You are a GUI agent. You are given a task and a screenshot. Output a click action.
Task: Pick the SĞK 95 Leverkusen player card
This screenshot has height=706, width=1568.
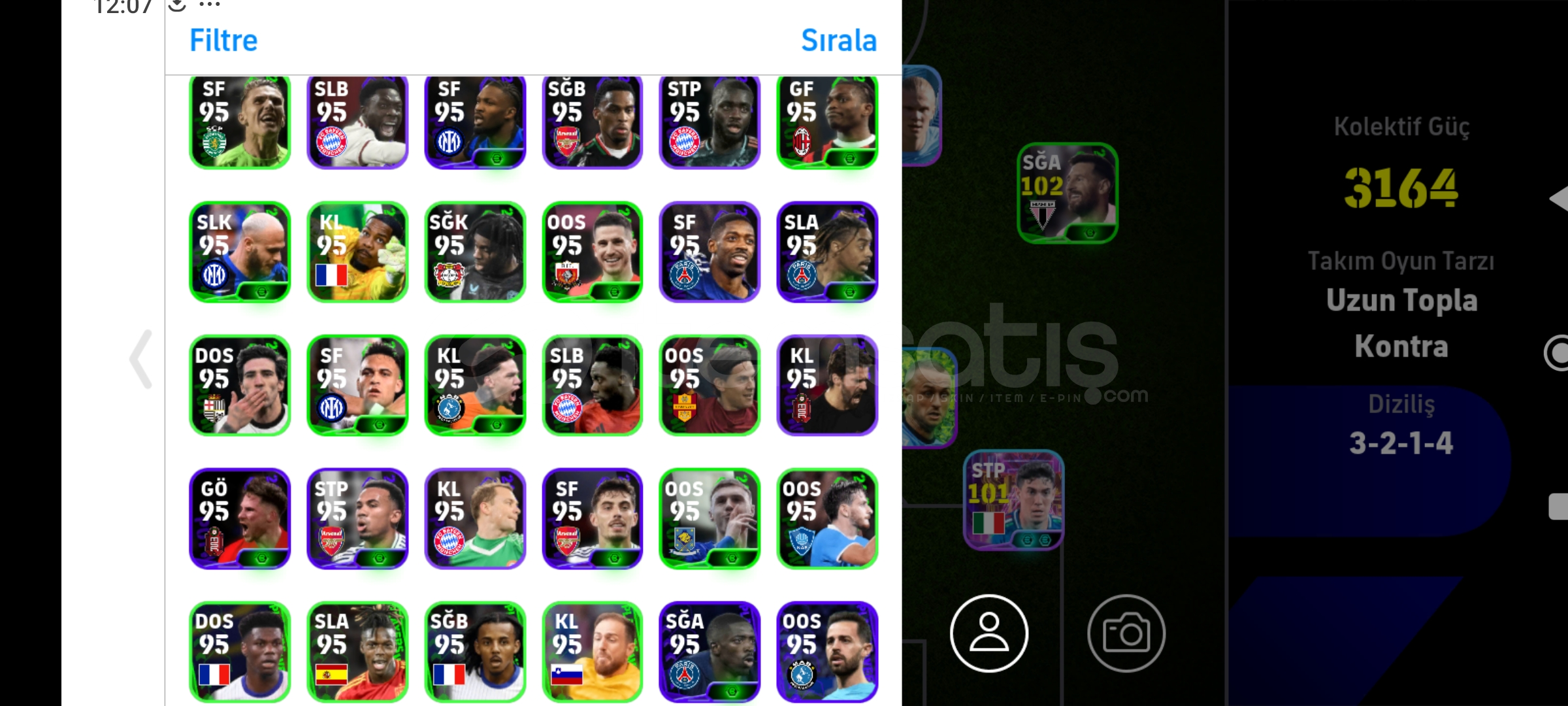click(x=475, y=252)
